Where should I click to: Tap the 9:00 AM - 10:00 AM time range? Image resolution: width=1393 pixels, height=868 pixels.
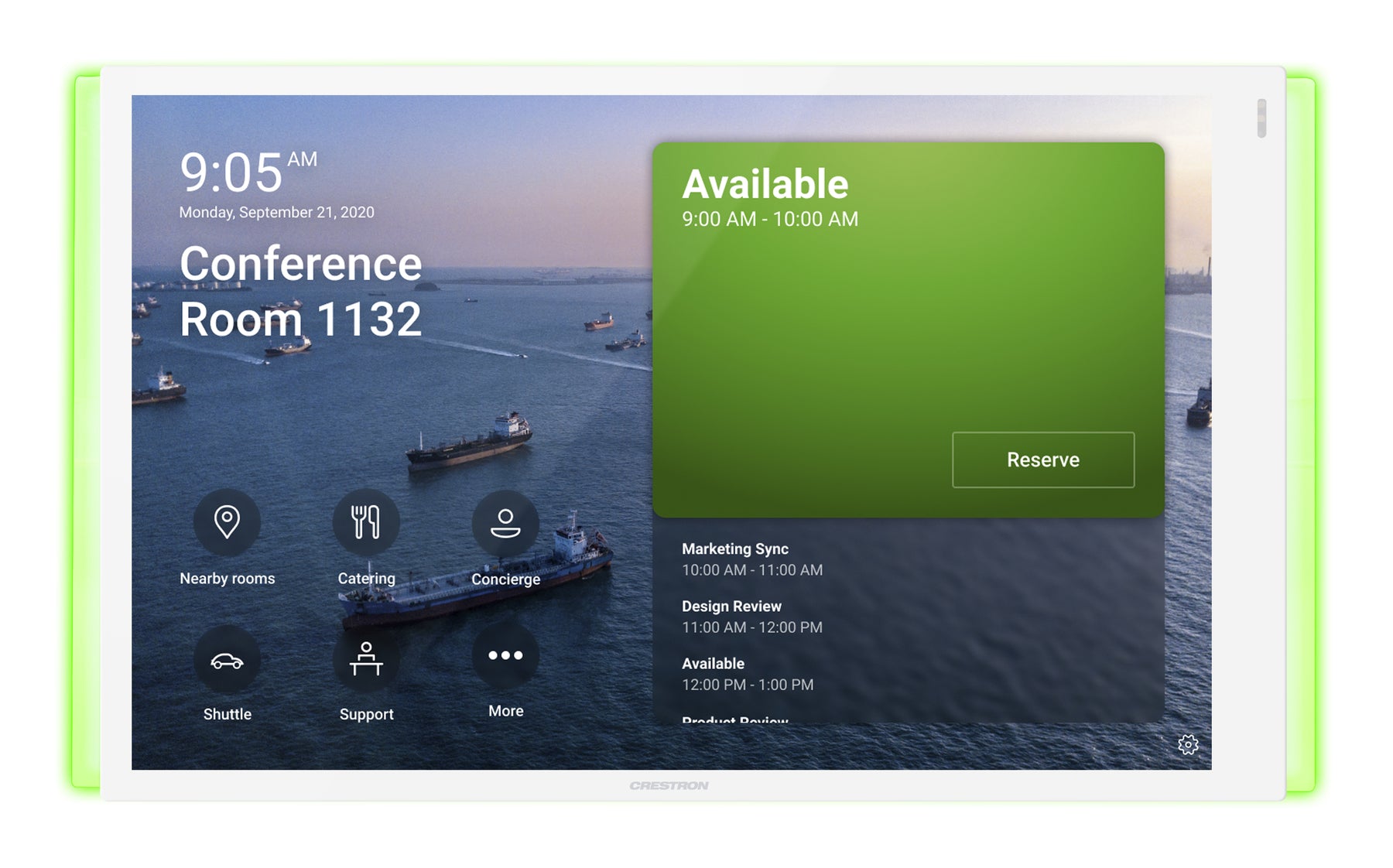(769, 220)
